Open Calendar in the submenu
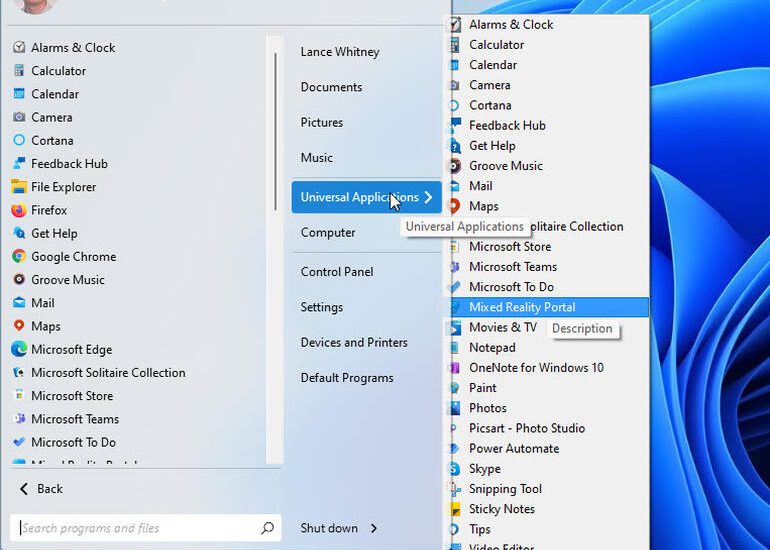 coord(493,64)
